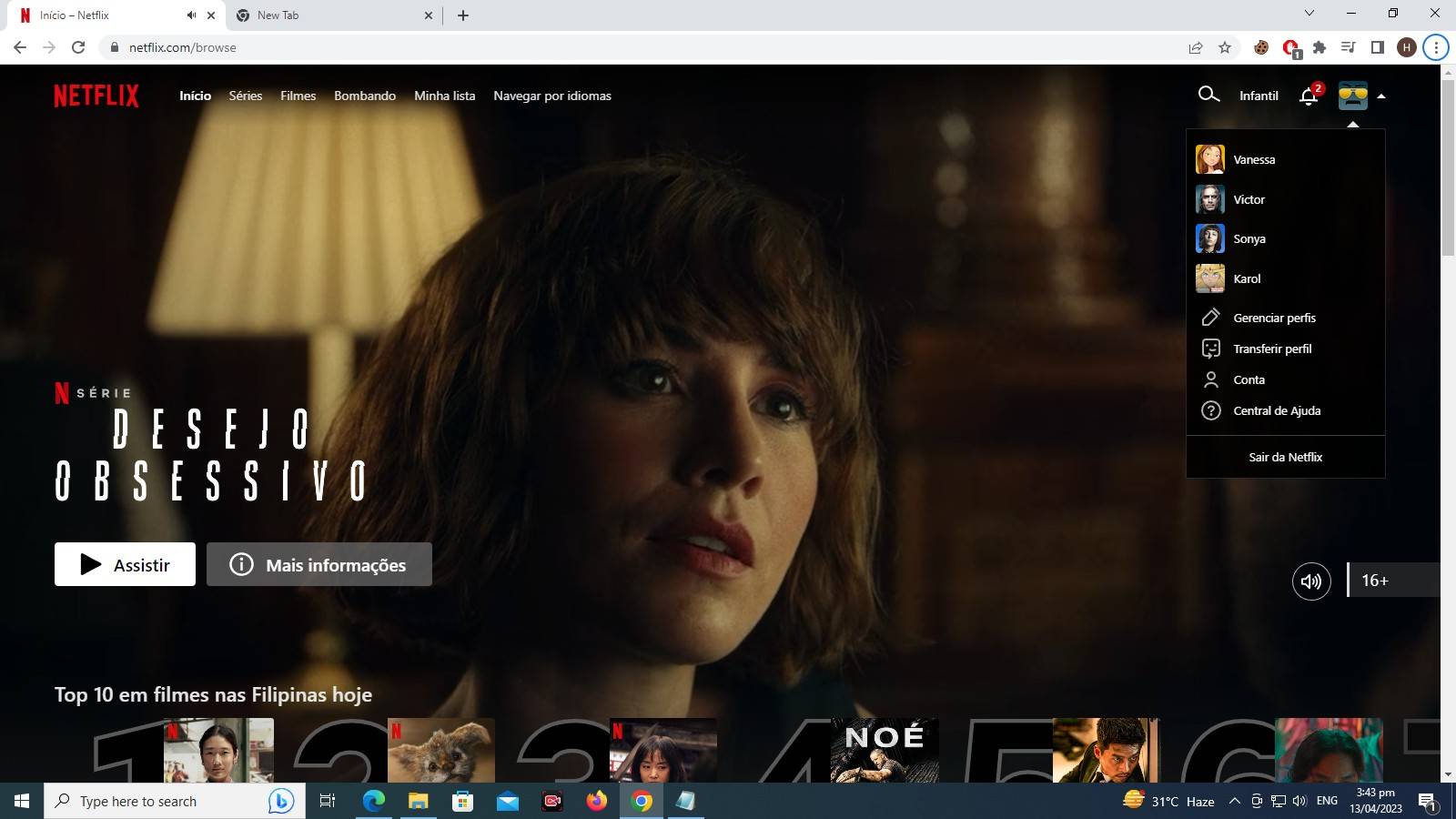
Task: Open the rank 5 movie thumbnail
Action: pyautogui.click(x=1107, y=750)
